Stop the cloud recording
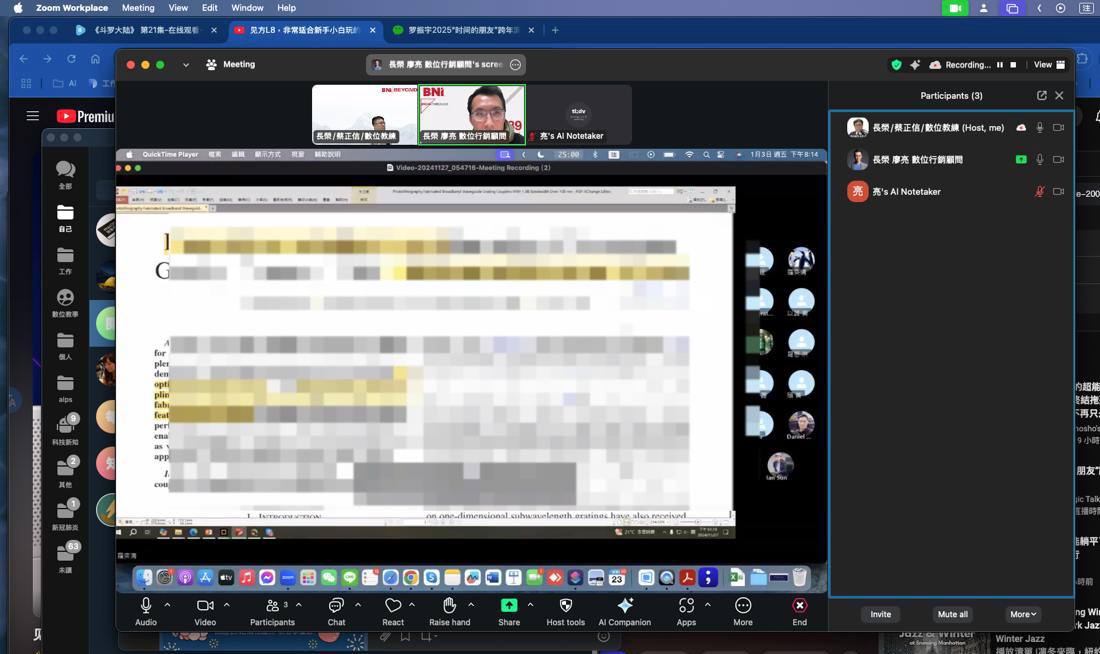Viewport: 1100px width, 654px height. click(x=1013, y=65)
